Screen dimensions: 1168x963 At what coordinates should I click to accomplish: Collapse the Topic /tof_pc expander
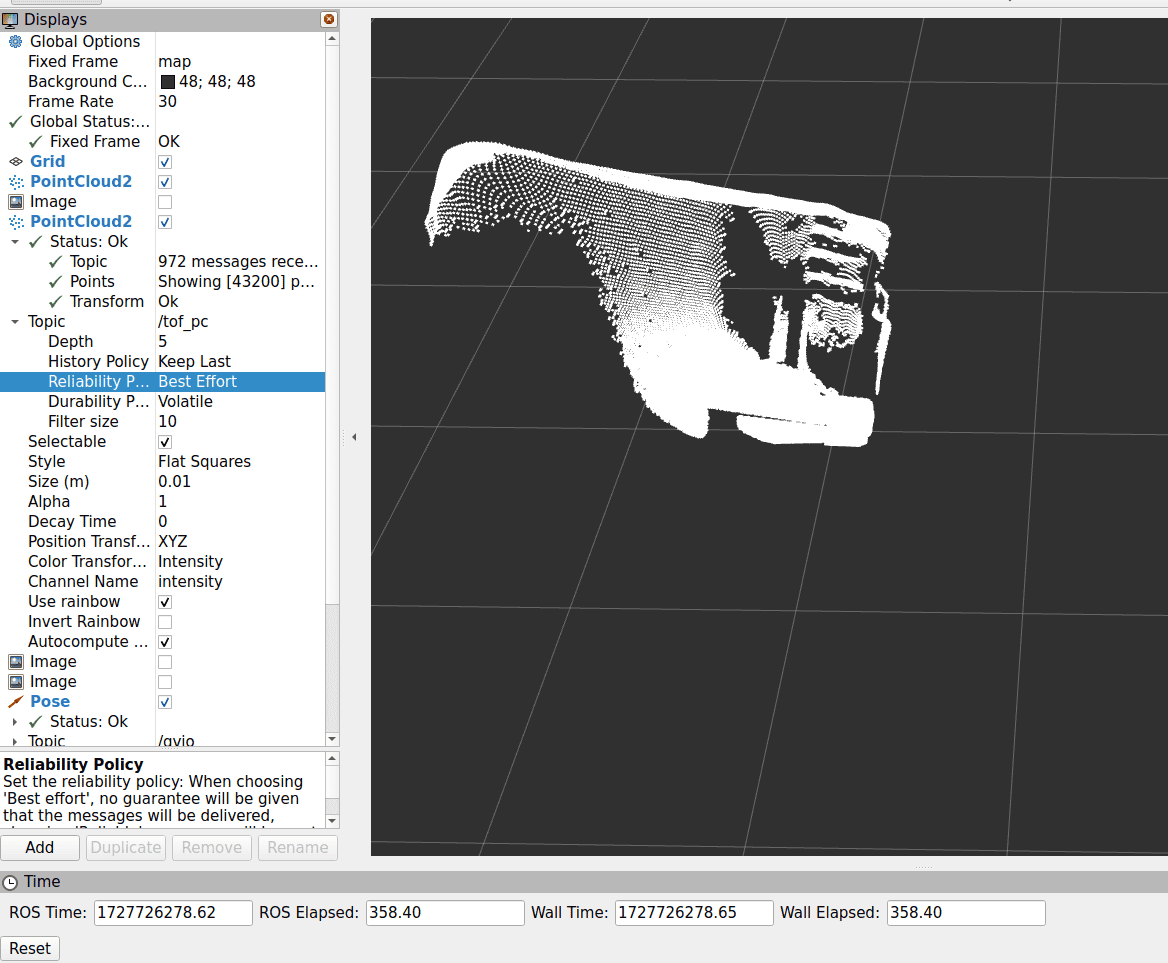pos(15,322)
